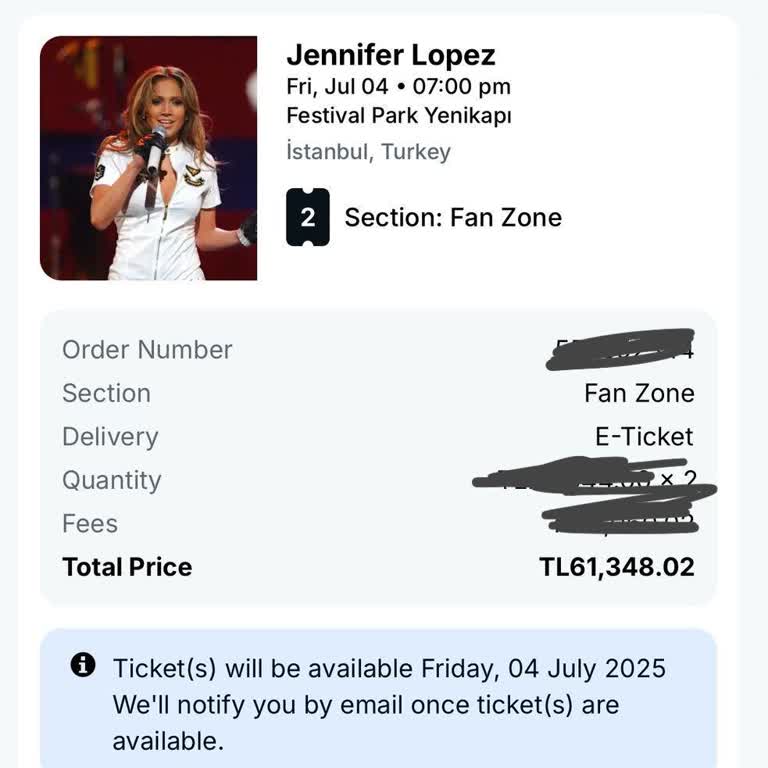
Task: Click the event performer thumbnail photo
Action: click(148, 158)
